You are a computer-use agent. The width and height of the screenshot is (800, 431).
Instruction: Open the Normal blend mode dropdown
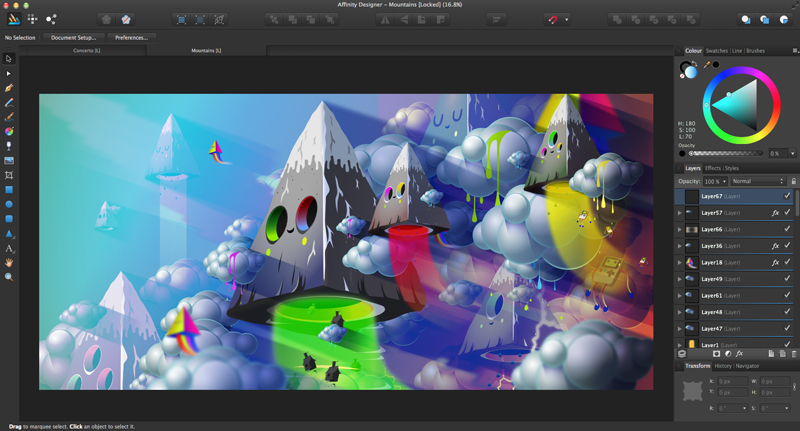click(758, 181)
